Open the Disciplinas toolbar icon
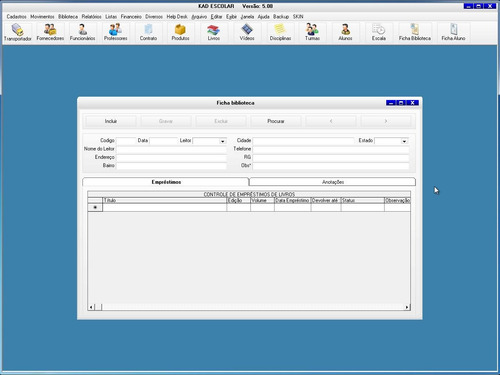The width and height of the screenshot is (500, 375). pos(280,32)
